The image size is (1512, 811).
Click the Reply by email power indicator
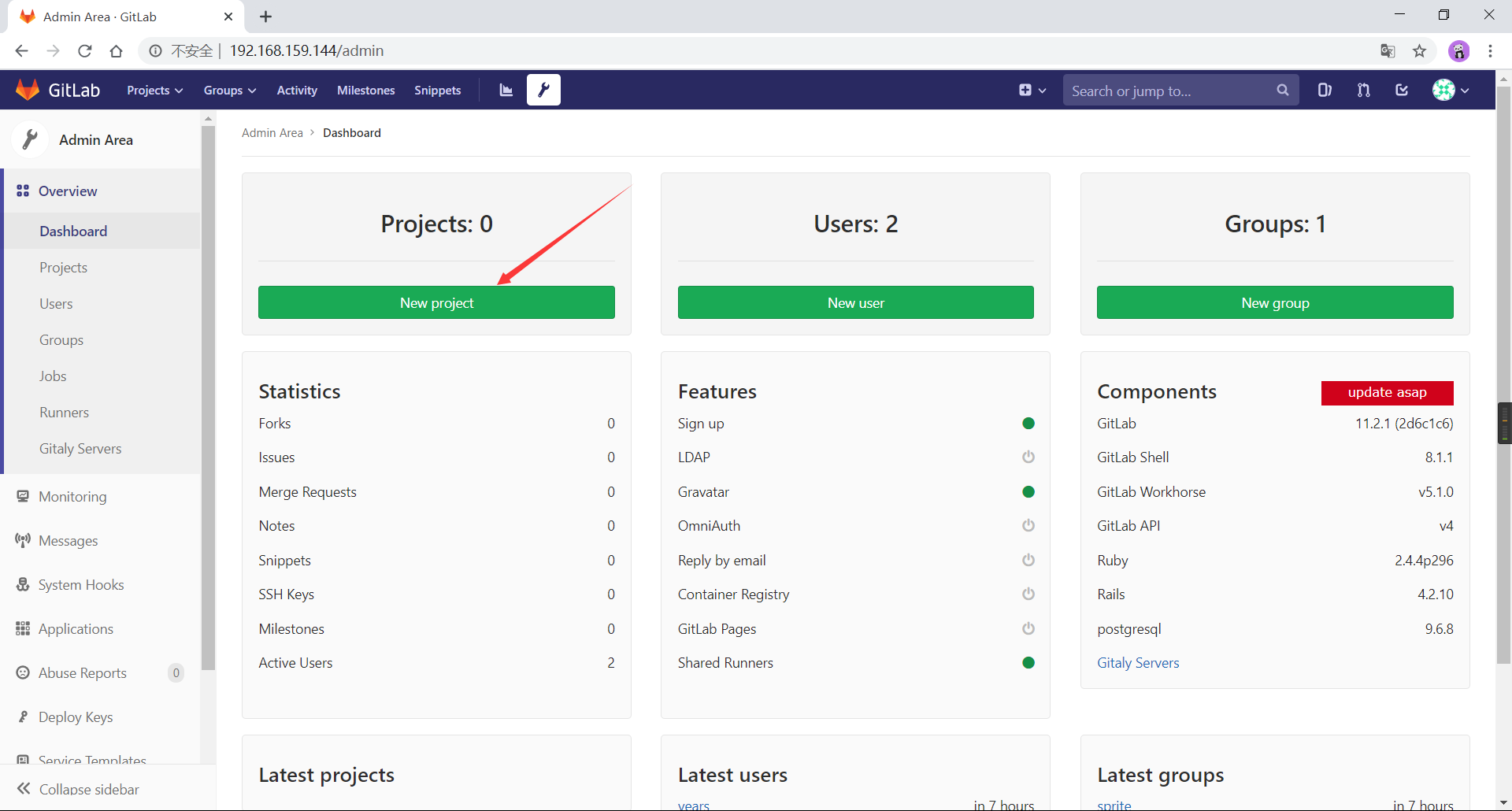(x=1028, y=560)
